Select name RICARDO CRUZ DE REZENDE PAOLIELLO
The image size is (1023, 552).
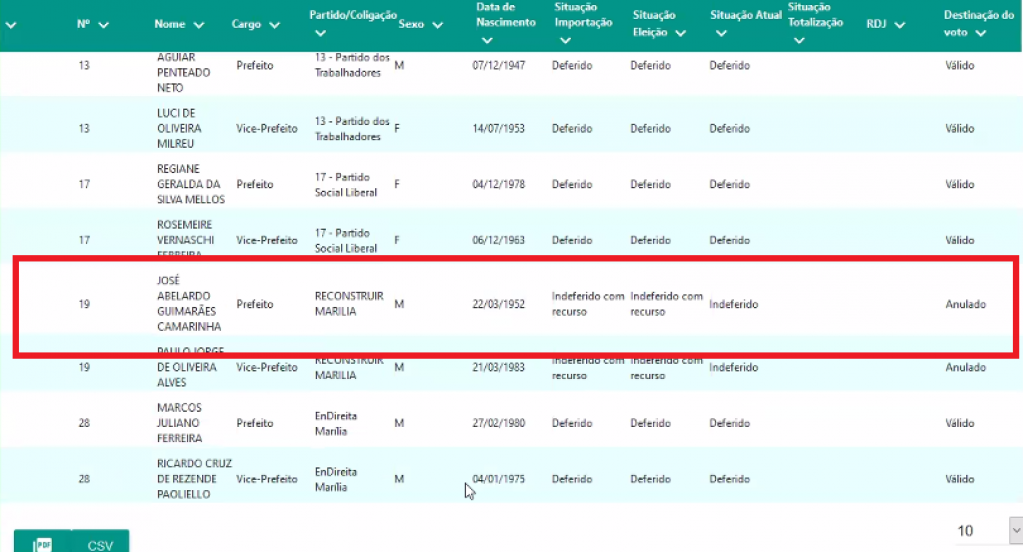coord(194,478)
